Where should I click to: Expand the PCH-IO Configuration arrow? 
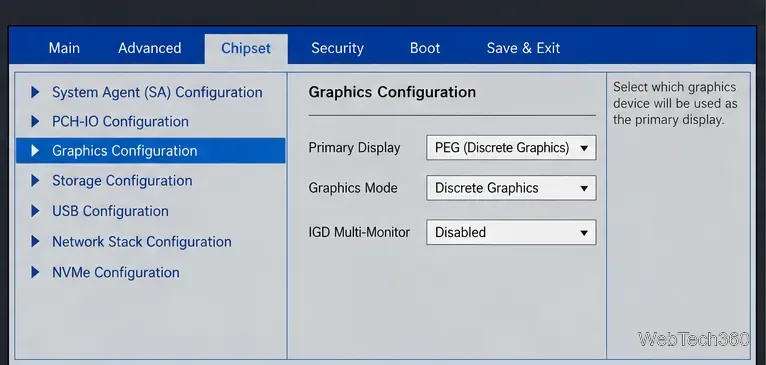pos(35,121)
